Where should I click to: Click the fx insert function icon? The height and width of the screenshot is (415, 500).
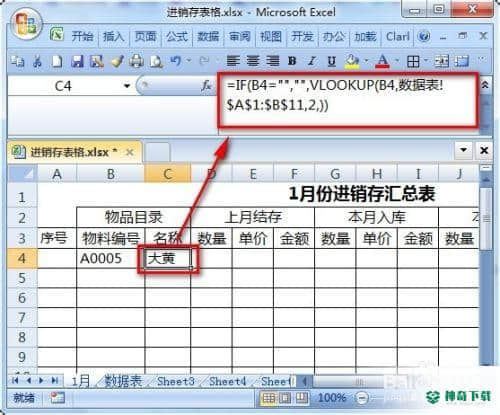[206, 86]
